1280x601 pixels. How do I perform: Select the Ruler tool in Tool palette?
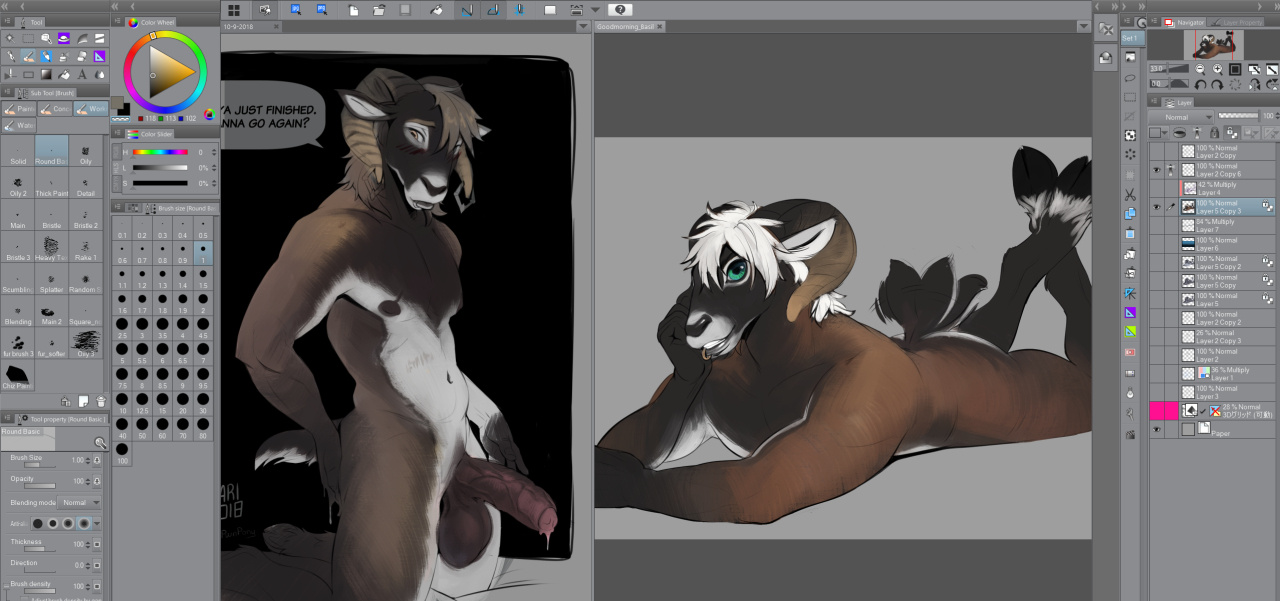click(x=99, y=56)
